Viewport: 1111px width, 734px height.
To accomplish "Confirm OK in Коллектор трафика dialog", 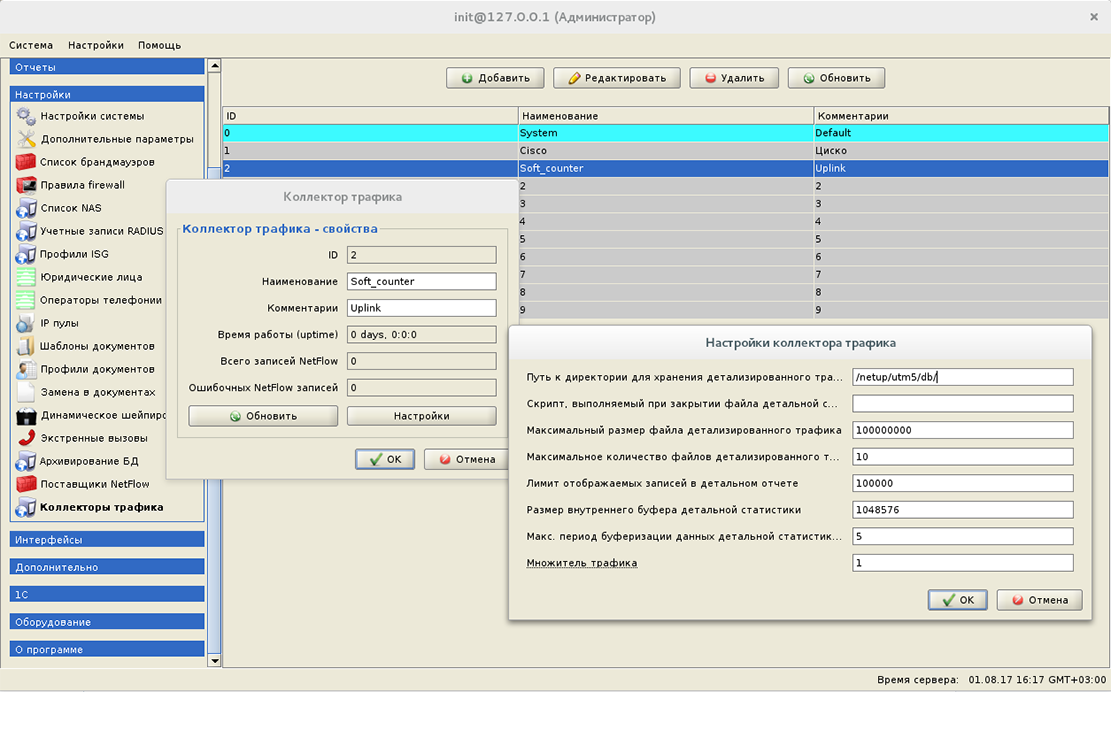I will [385, 459].
